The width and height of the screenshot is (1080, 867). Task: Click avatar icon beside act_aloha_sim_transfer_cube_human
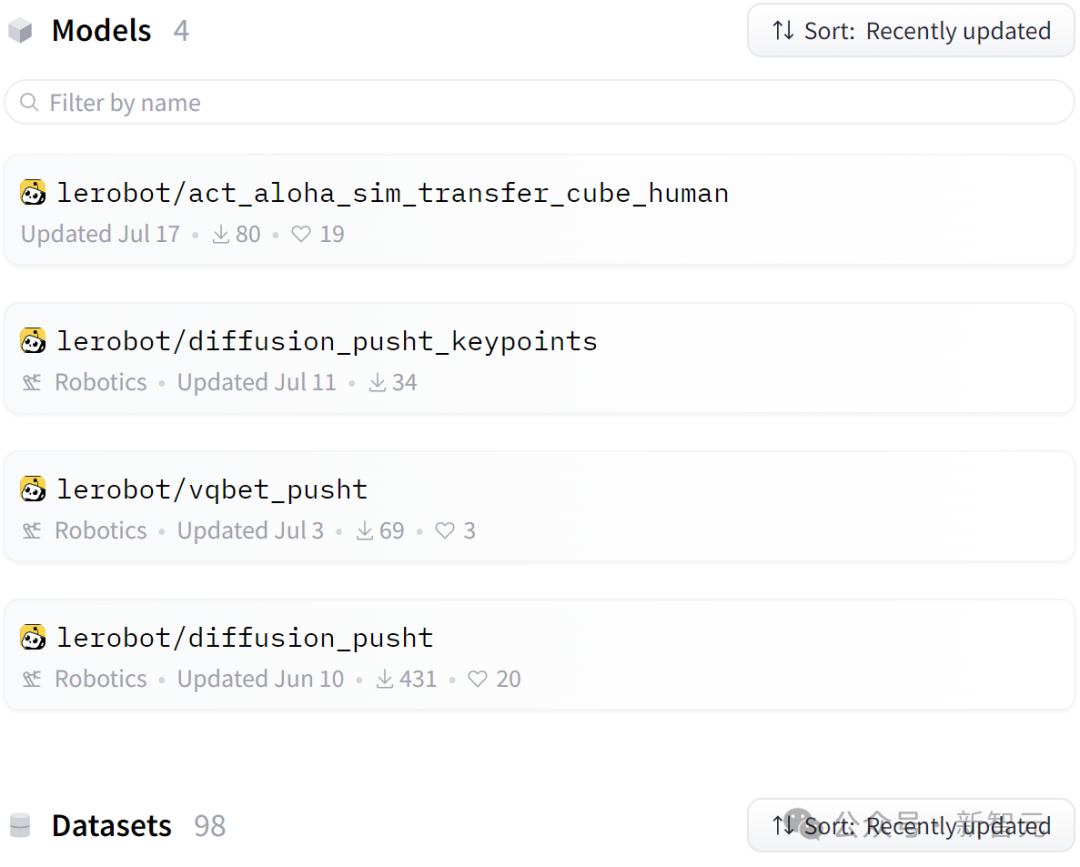tap(33, 193)
